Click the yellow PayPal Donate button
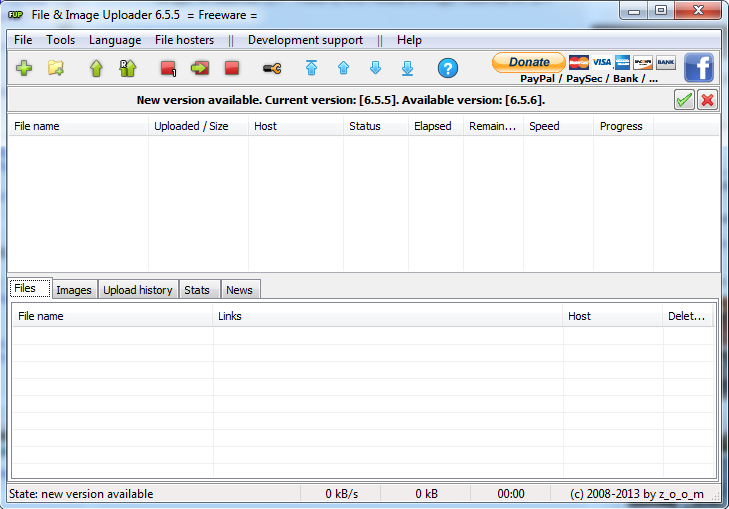Image resolution: width=729 pixels, height=509 pixels. (529, 62)
